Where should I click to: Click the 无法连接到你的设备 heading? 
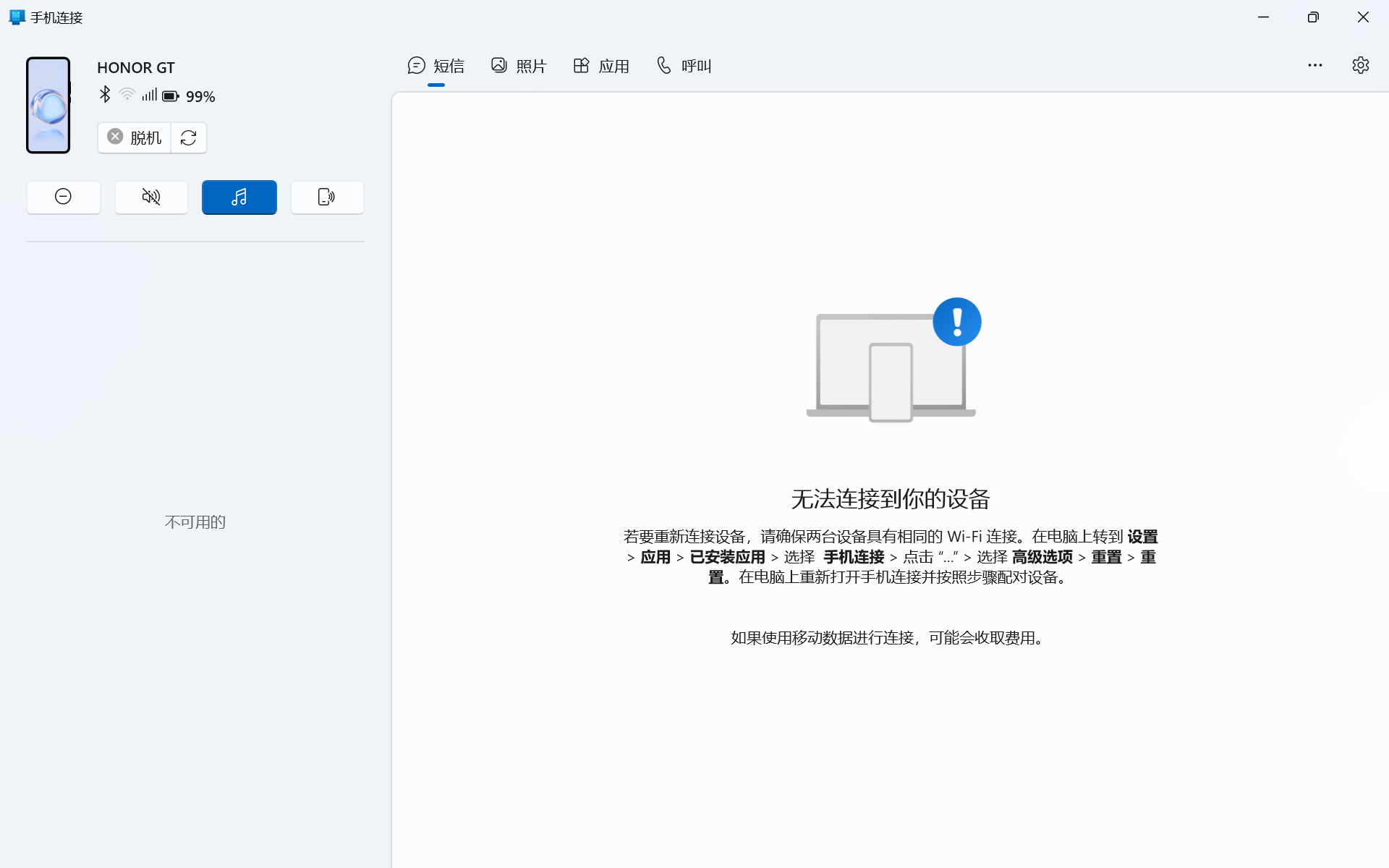pos(891,499)
